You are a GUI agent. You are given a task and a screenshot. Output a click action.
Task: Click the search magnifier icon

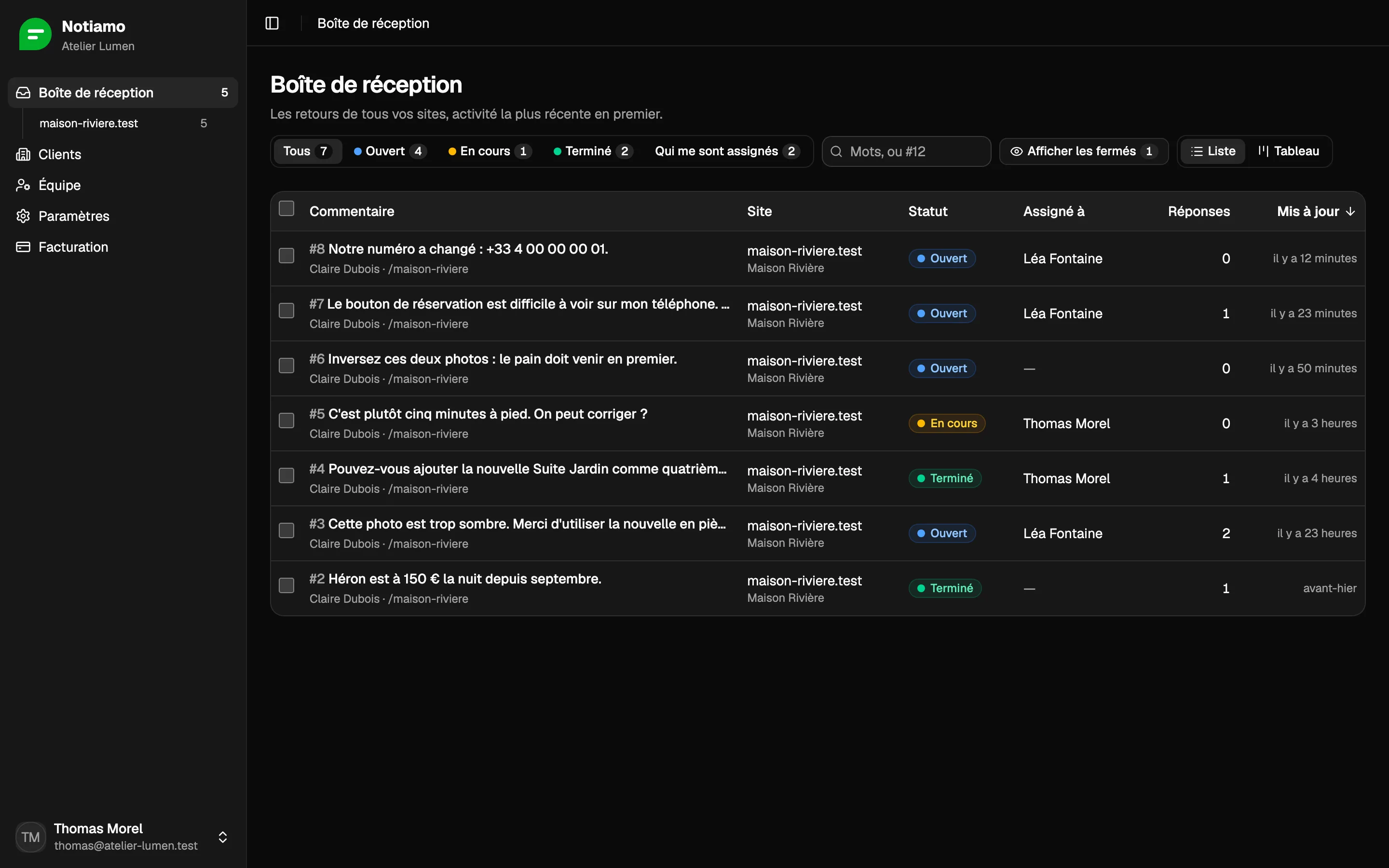[x=836, y=151]
